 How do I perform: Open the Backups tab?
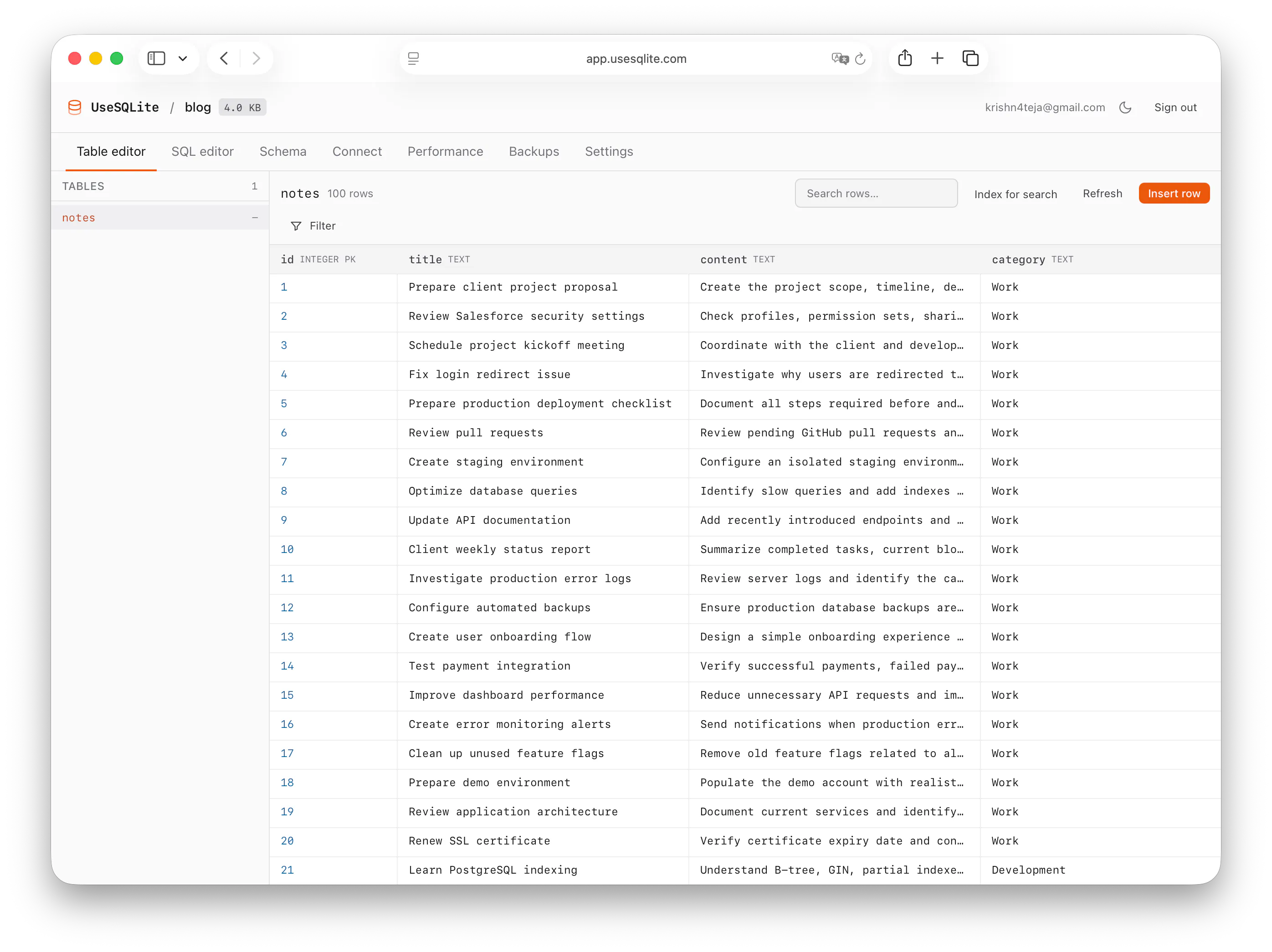tap(534, 151)
